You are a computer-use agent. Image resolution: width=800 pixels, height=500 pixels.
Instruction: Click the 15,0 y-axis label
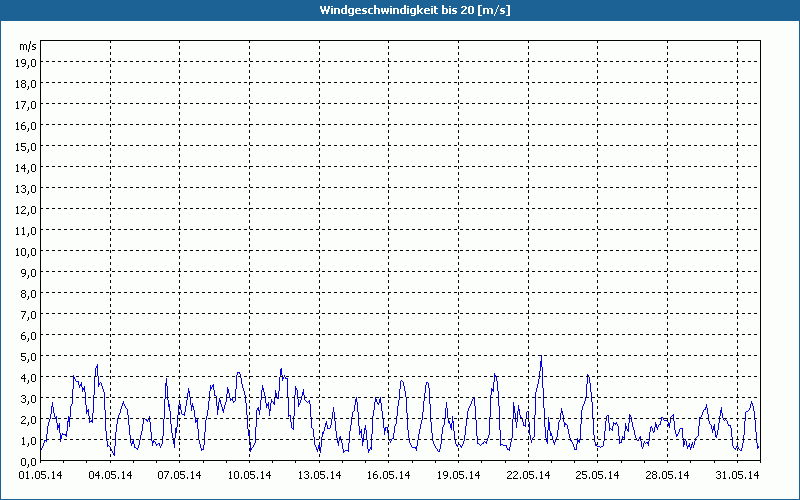(x=26, y=147)
